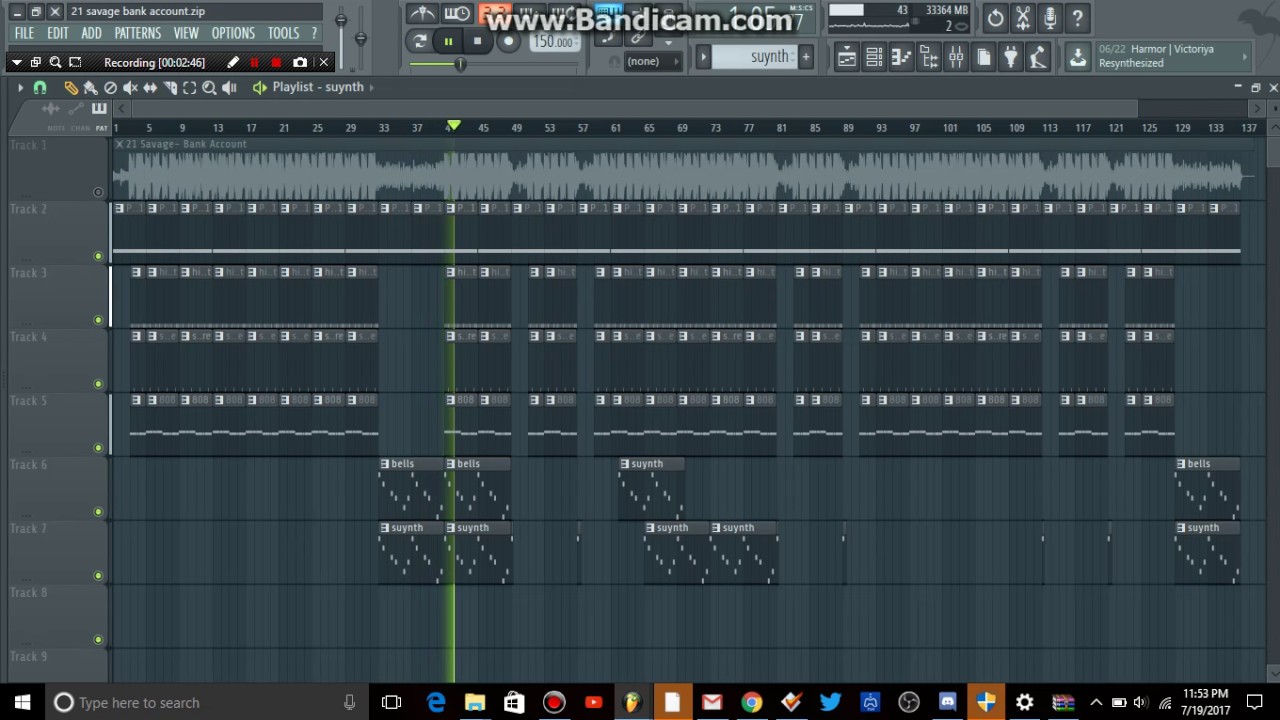This screenshot has width=1280, height=720.
Task: Click the Windows Start button
Action: [22, 702]
